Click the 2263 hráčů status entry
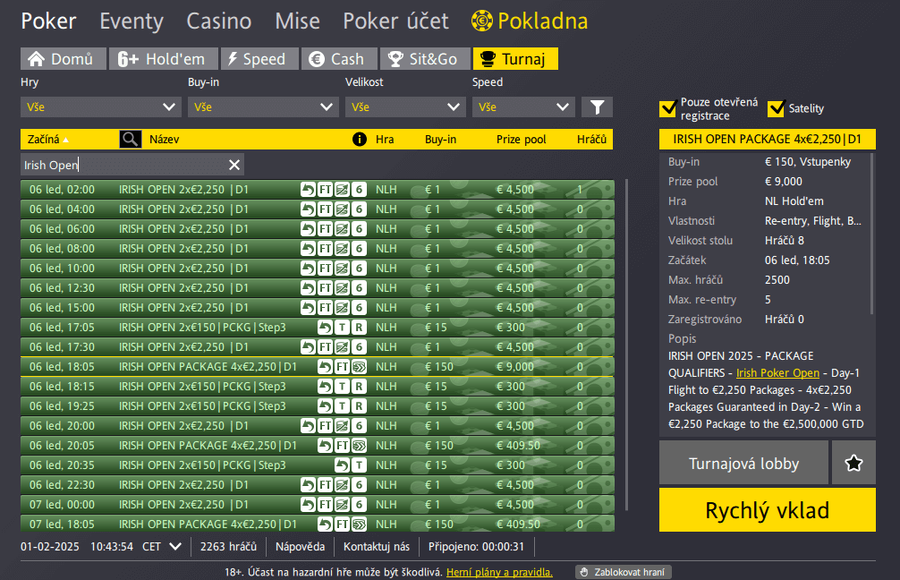 click(x=228, y=546)
